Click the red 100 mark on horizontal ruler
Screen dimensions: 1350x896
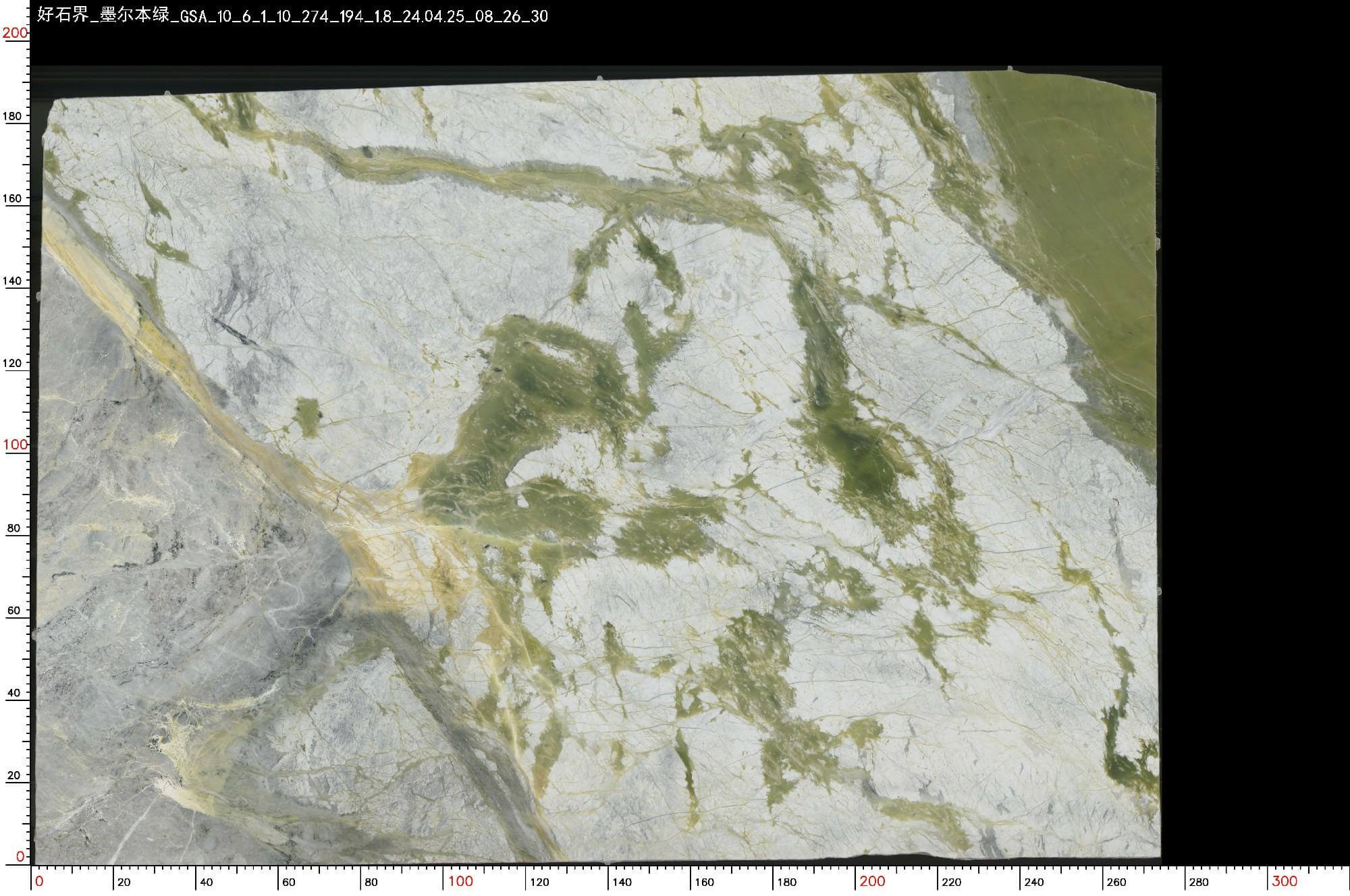click(x=461, y=880)
